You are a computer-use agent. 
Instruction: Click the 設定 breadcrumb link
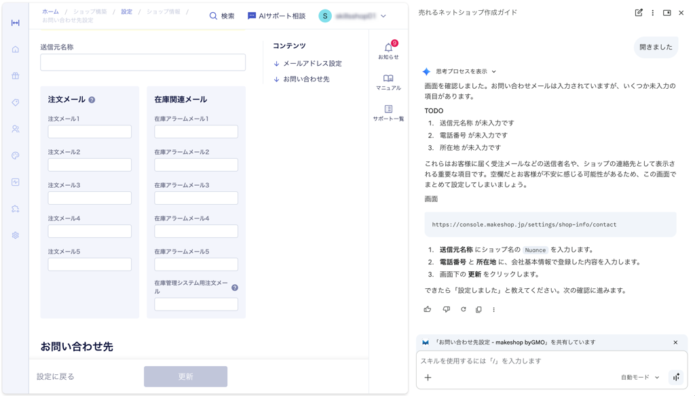pyautogui.click(x=127, y=12)
